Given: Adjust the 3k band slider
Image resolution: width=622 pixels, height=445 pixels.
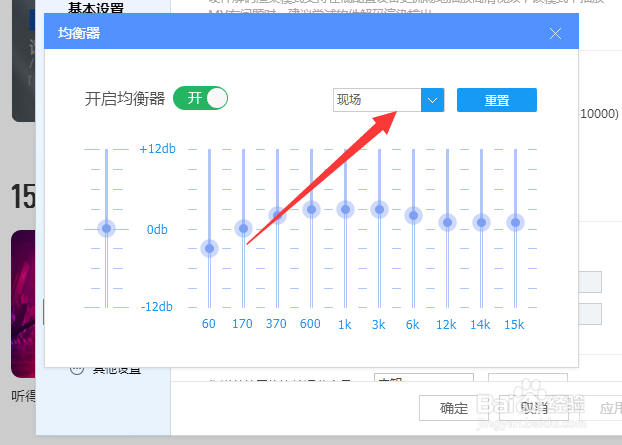Looking at the screenshot, I should coord(380,209).
